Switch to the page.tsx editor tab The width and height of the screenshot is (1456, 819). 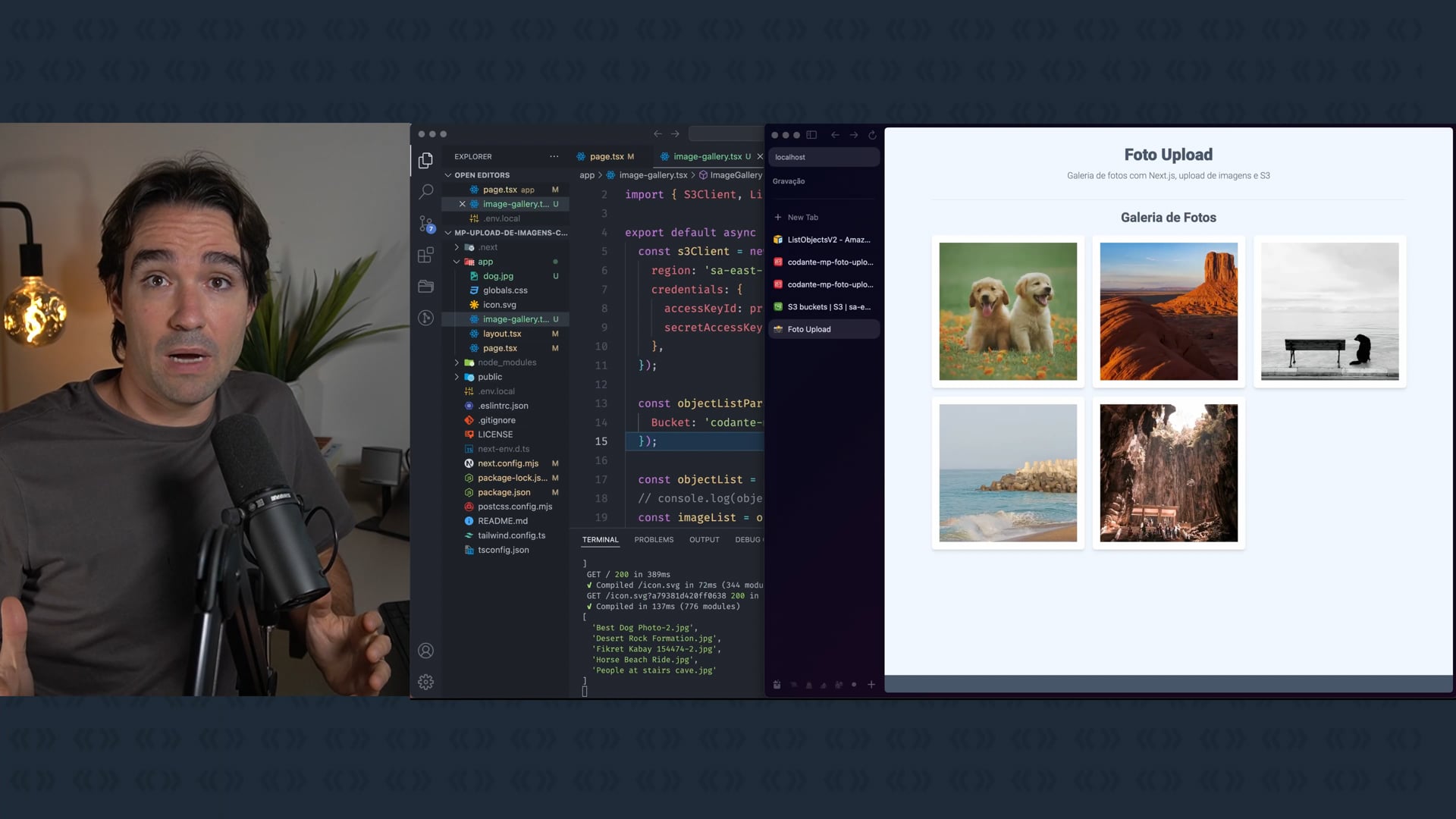[607, 156]
